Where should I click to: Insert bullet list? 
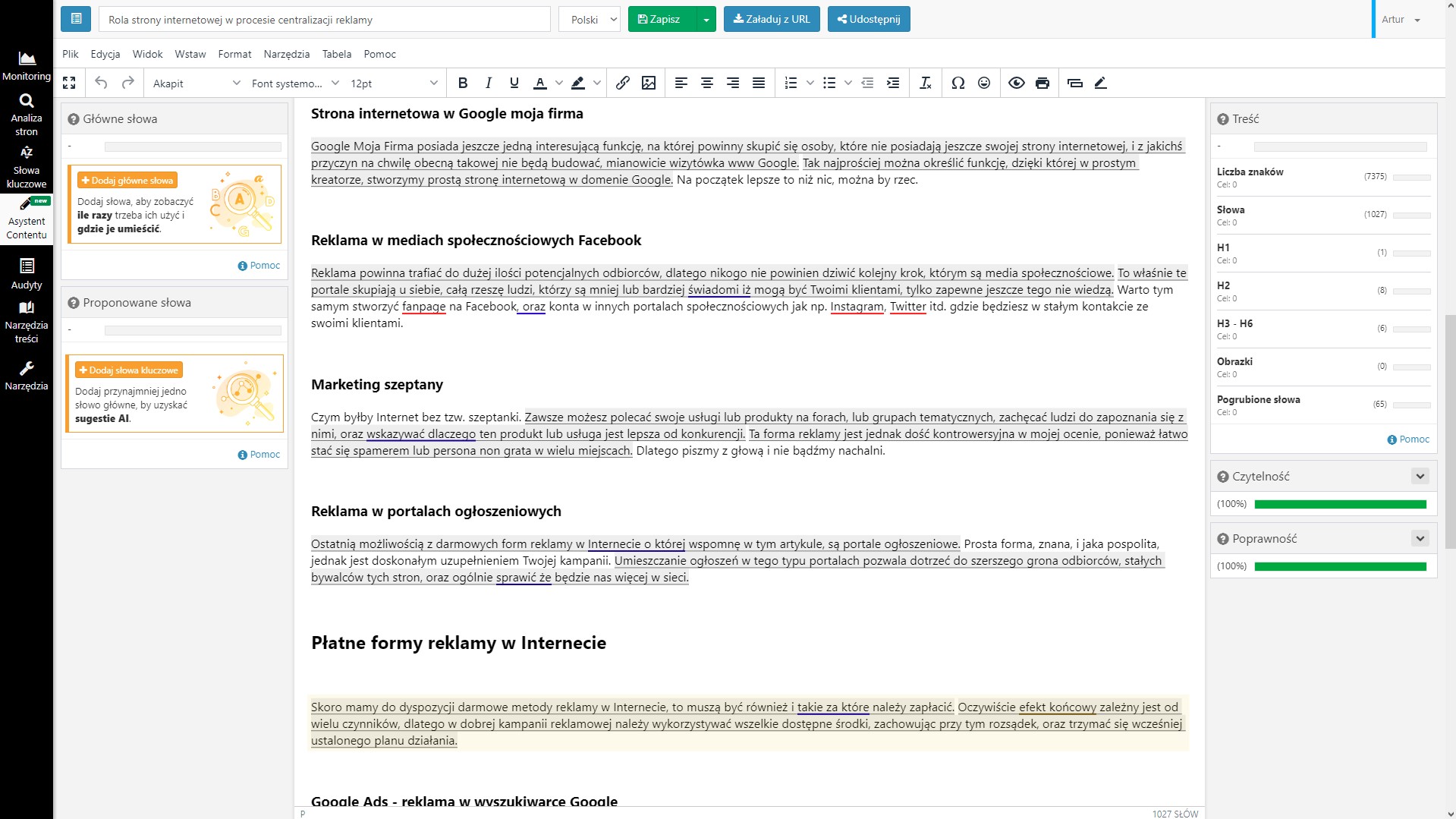(829, 83)
